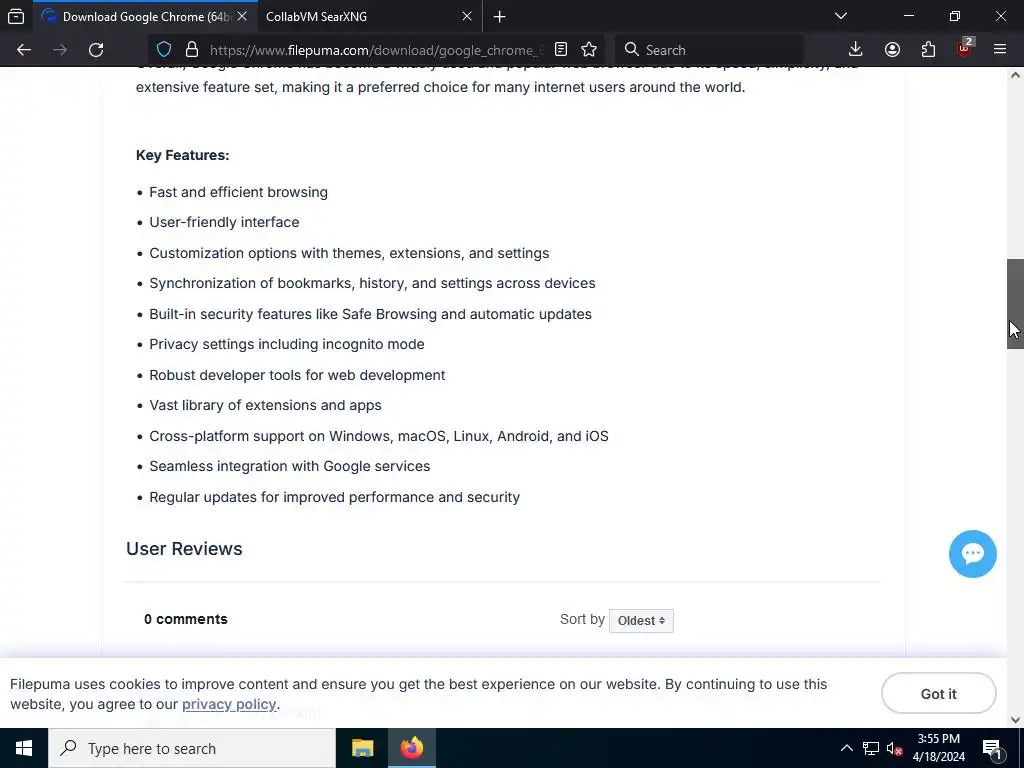The width and height of the screenshot is (1024, 768).
Task: Open the Firefox hamburger application menu
Action: [1000, 50]
